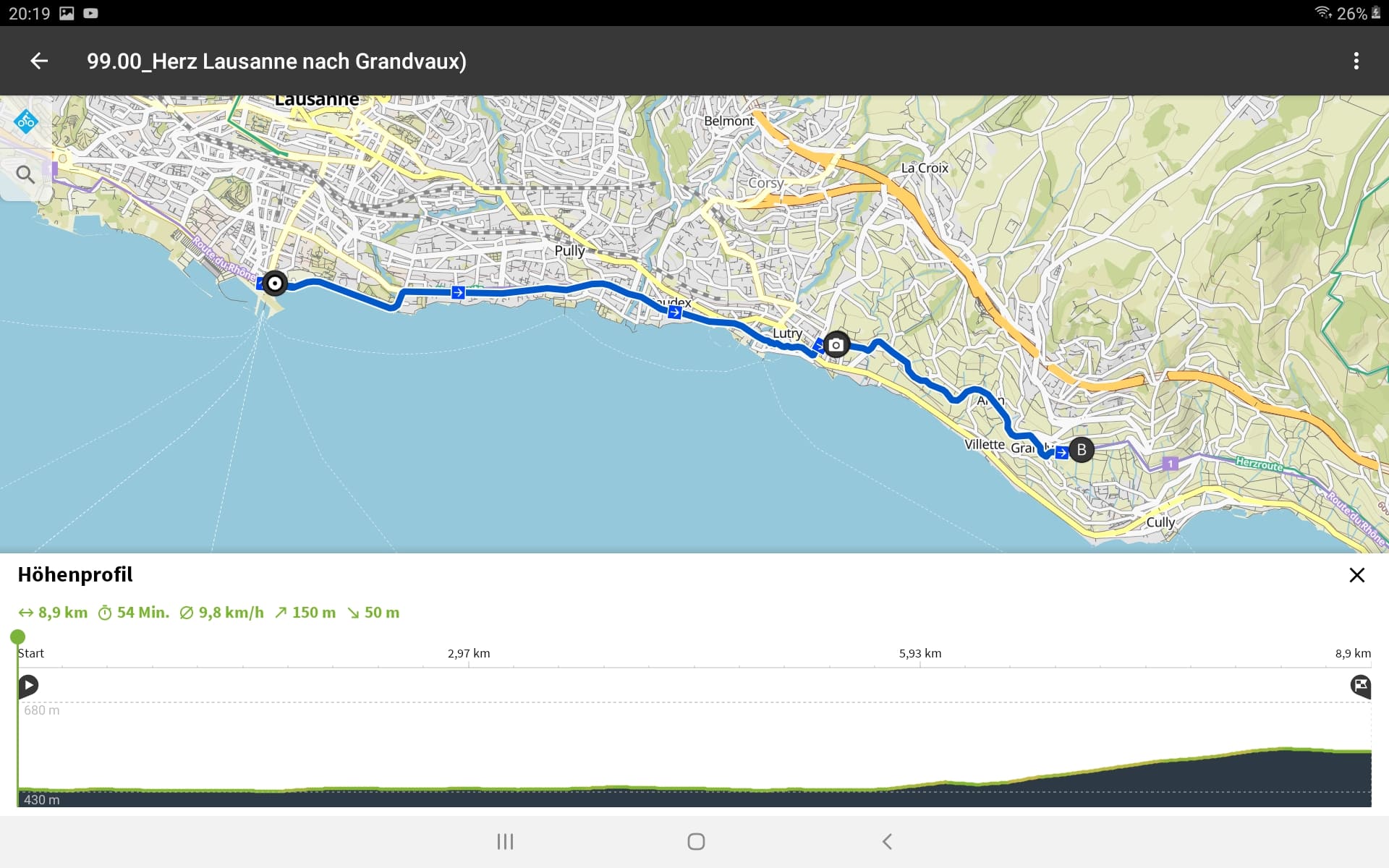Image resolution: width=1389 pixels, height=868 pixels.
Task: Tap the back arrow in the header
Action: pos(39,61)
